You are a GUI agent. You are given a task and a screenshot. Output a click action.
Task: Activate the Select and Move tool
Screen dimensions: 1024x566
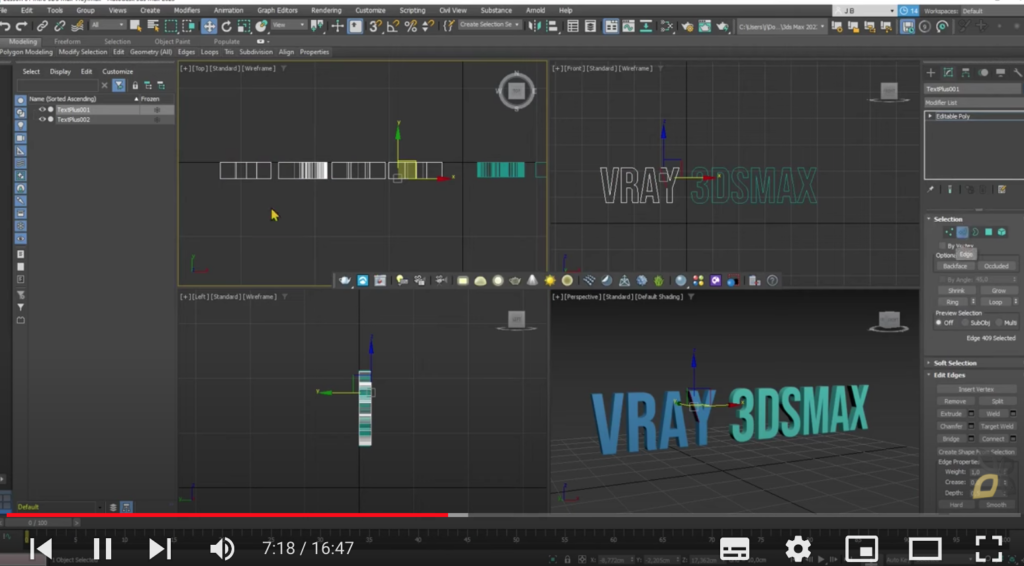(209, 26)
